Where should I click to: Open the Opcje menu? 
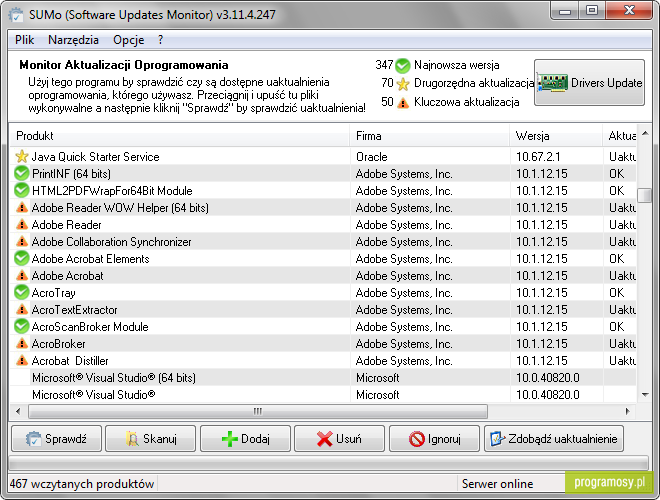tap(128, 40)
